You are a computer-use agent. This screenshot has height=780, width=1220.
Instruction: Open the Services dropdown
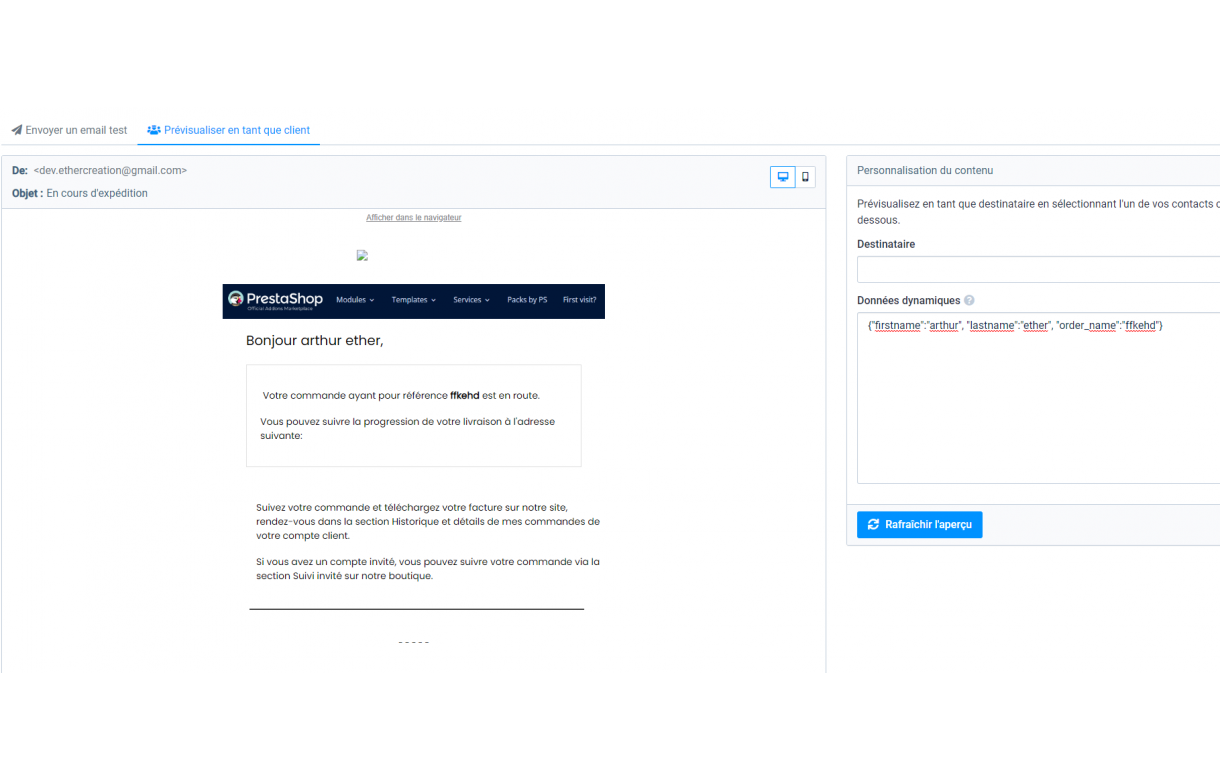470,299
